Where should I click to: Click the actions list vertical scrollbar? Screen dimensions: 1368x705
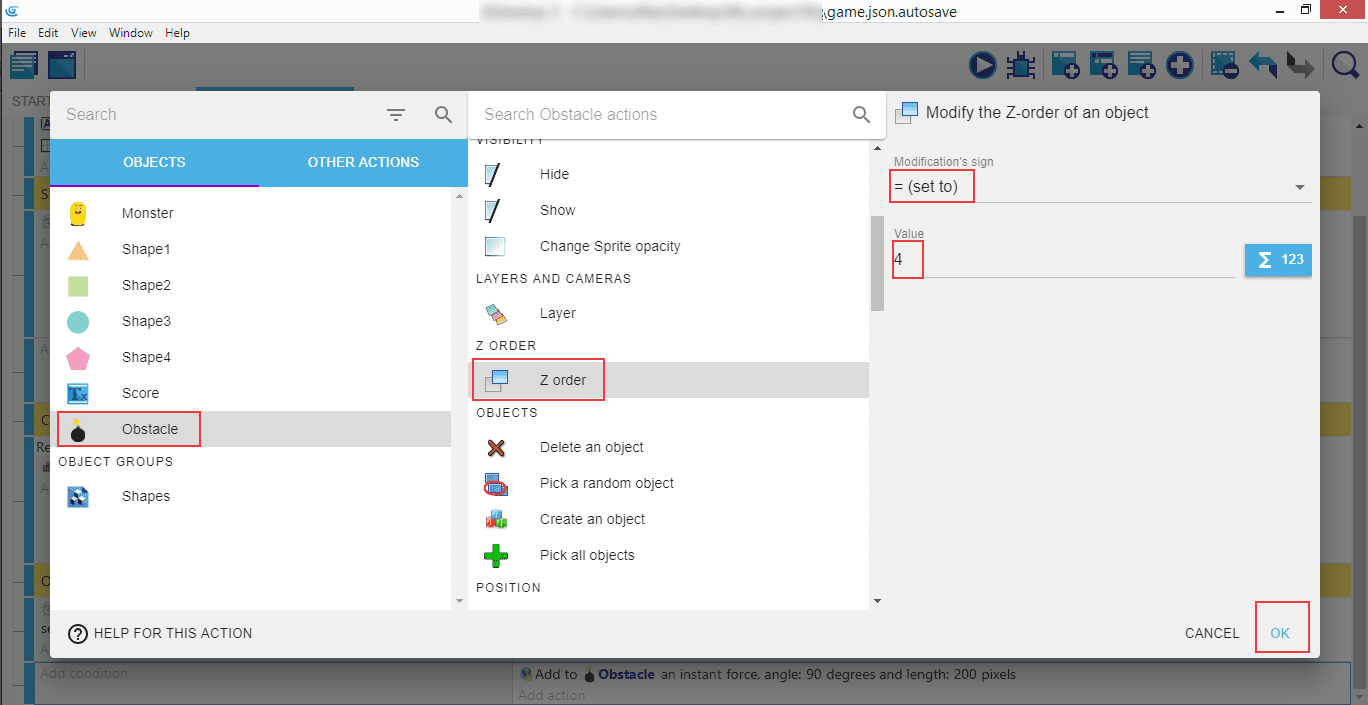877,263
